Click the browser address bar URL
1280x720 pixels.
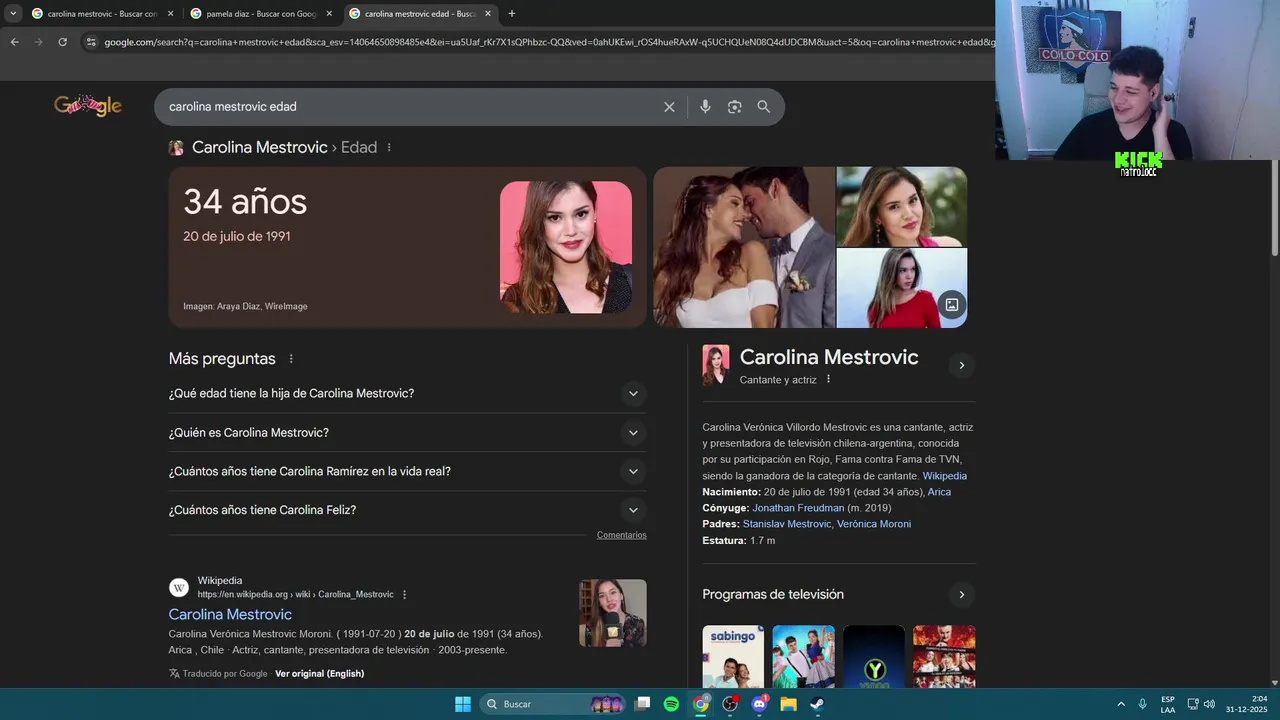(548, 42)
